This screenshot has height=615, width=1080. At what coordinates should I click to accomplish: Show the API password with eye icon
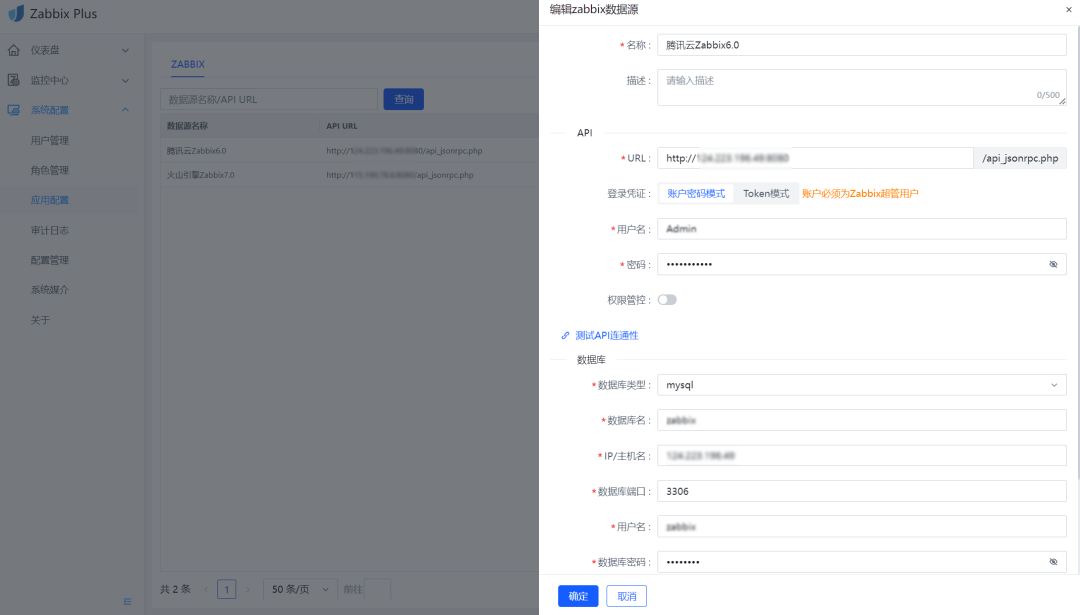coord(1053,264)
